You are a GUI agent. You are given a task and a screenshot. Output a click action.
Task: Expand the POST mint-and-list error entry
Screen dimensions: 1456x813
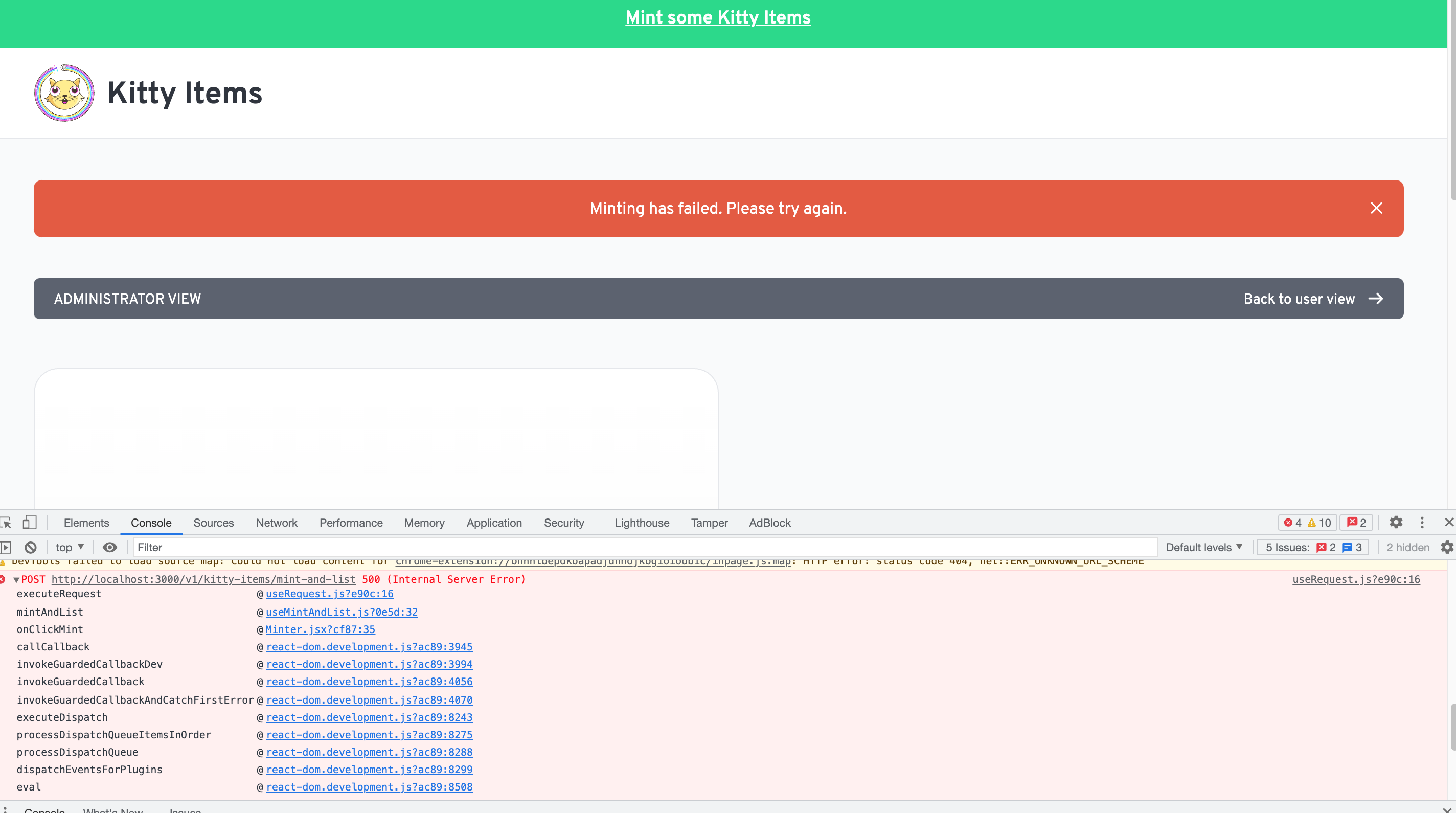click(15, 579)
